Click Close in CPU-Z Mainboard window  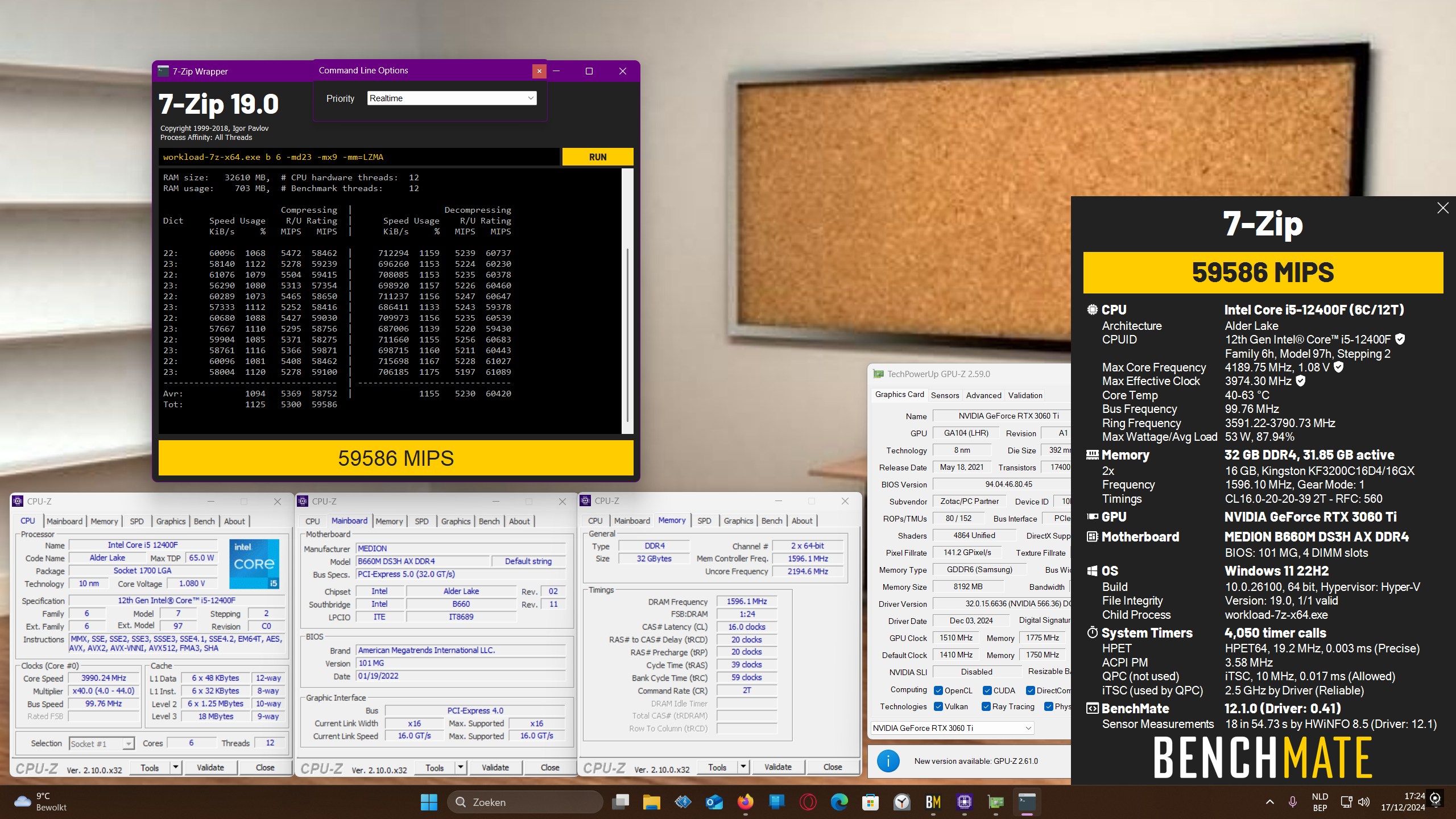(550, 767)
